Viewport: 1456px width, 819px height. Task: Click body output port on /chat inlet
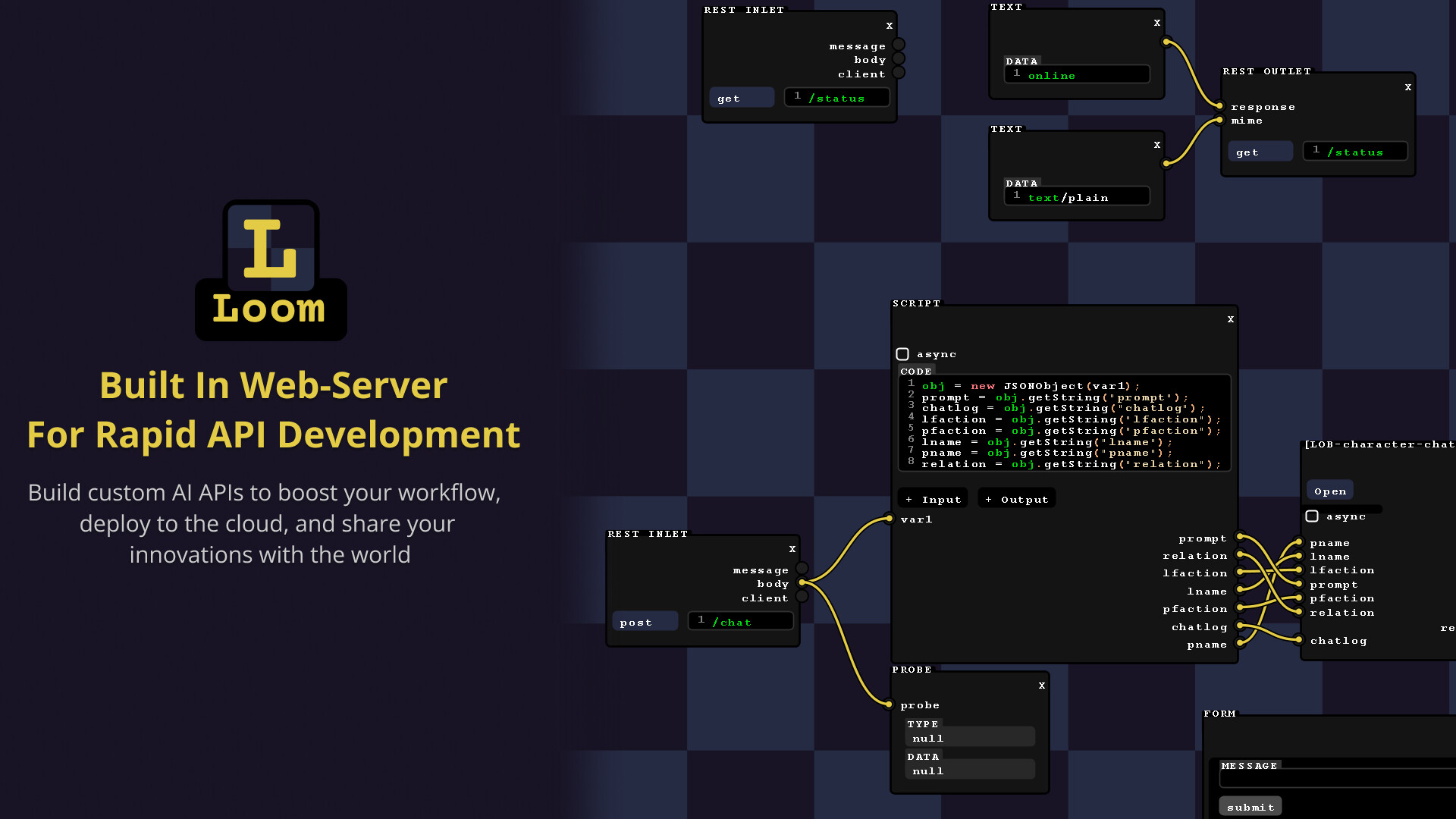pos(802,583)
